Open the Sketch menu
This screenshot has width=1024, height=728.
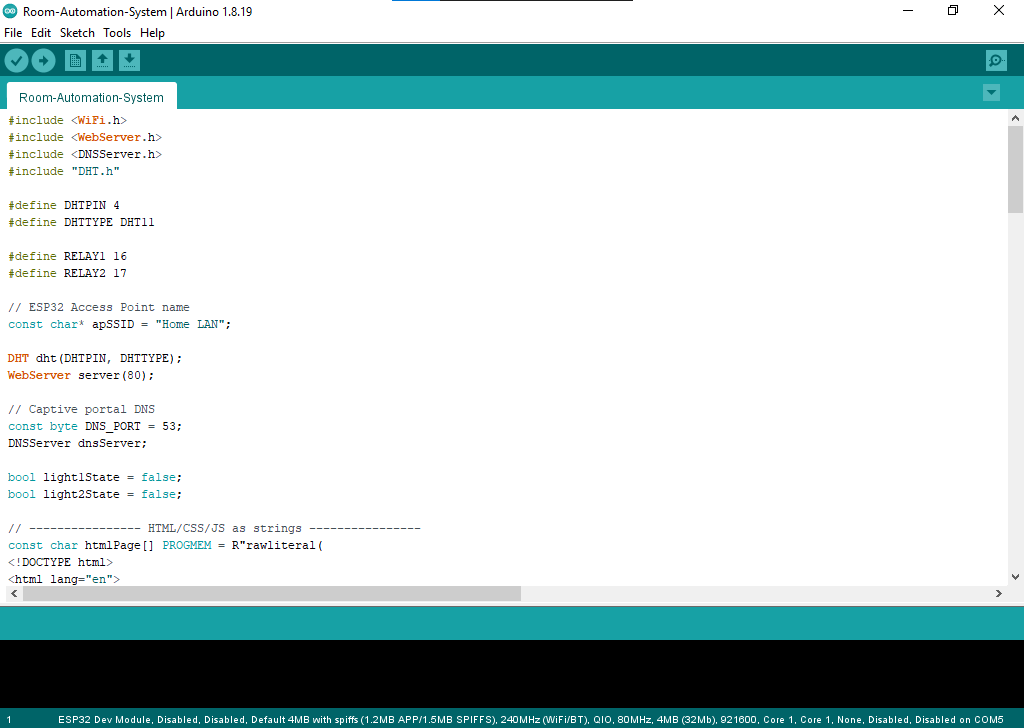click(77, 33)
